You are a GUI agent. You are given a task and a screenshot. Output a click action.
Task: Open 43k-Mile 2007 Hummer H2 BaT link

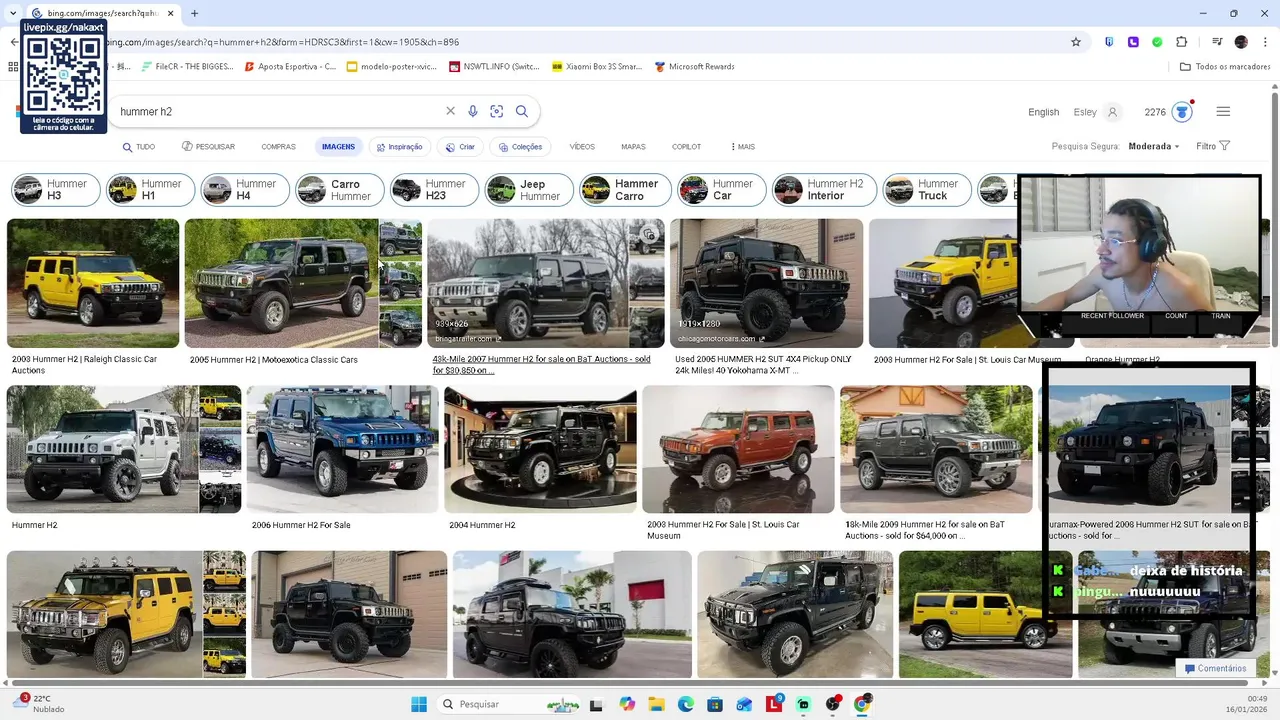point(541,365)
